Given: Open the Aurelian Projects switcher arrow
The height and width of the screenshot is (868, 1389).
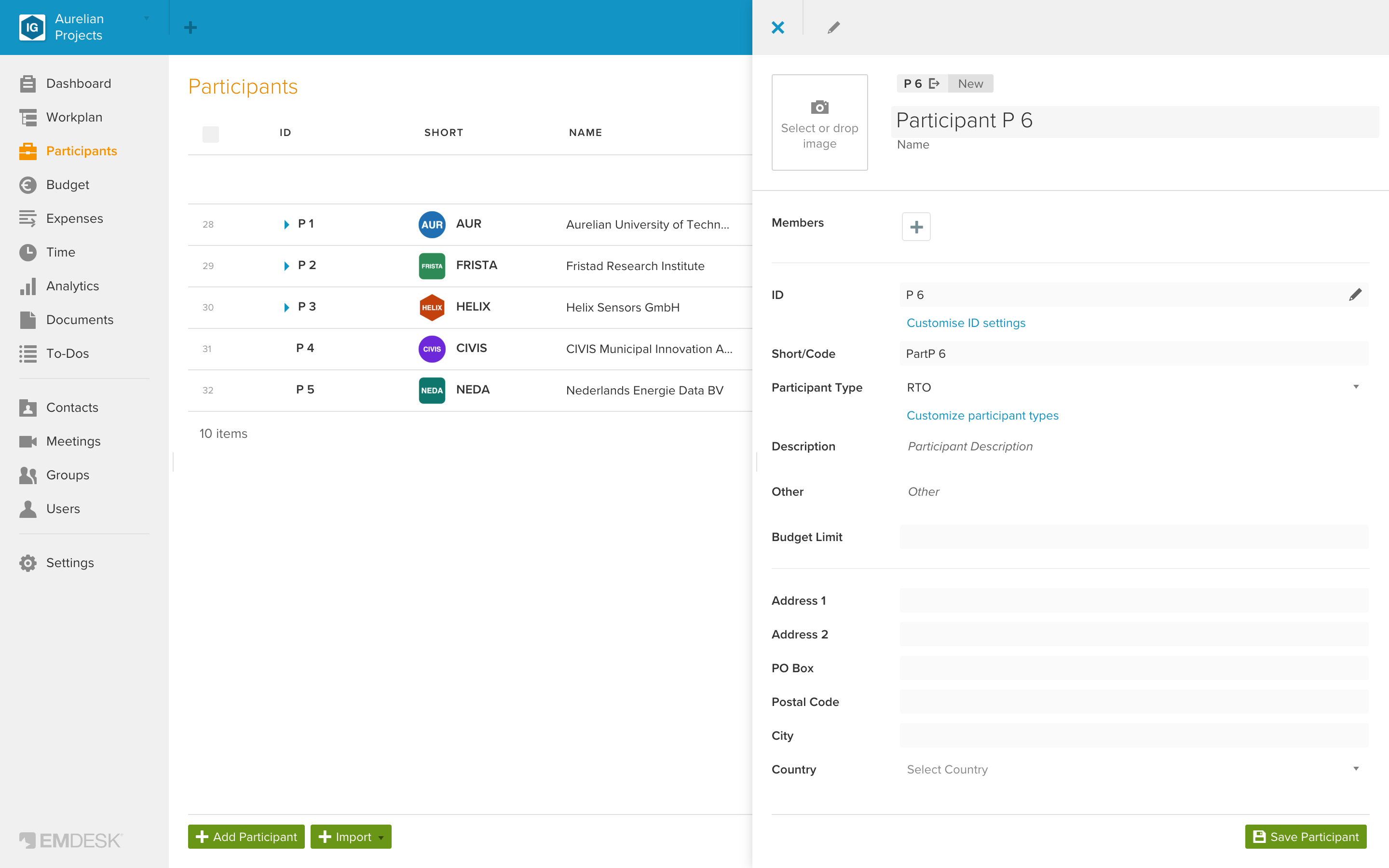Looking at the screenshot, I should 146,18.
